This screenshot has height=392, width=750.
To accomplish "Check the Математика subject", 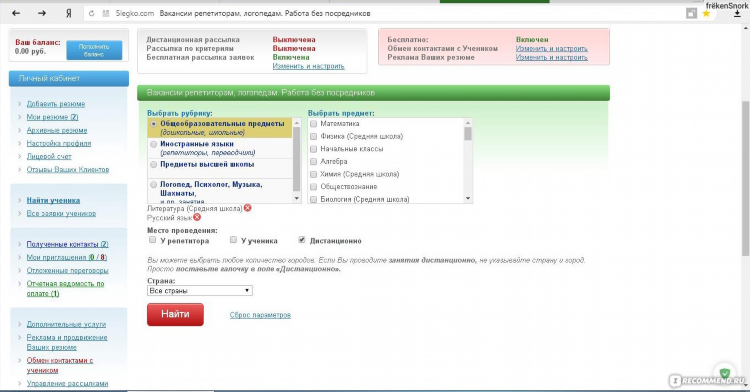I will [x=314, y=123].
